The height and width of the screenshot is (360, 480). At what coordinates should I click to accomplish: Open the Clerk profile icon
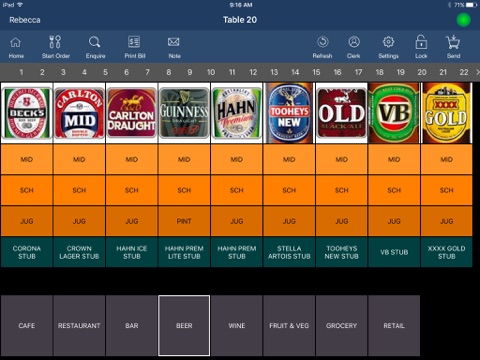coord(354,42)
